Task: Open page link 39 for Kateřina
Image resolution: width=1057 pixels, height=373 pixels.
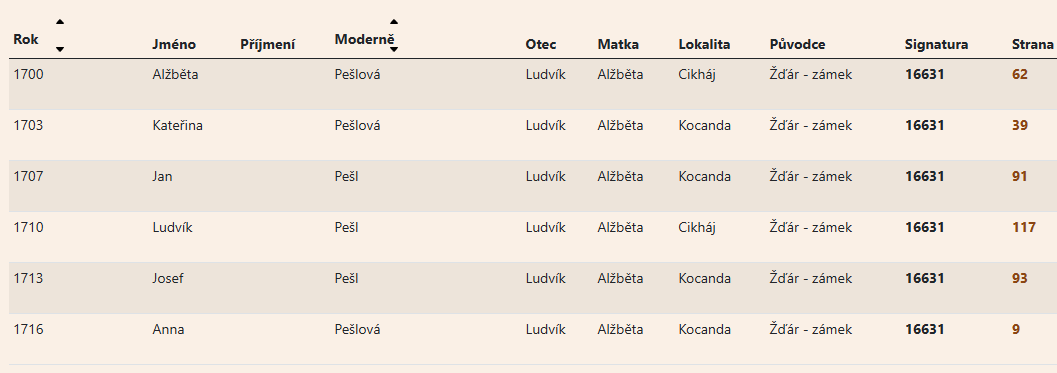Action: click(x=1020, y=125)
